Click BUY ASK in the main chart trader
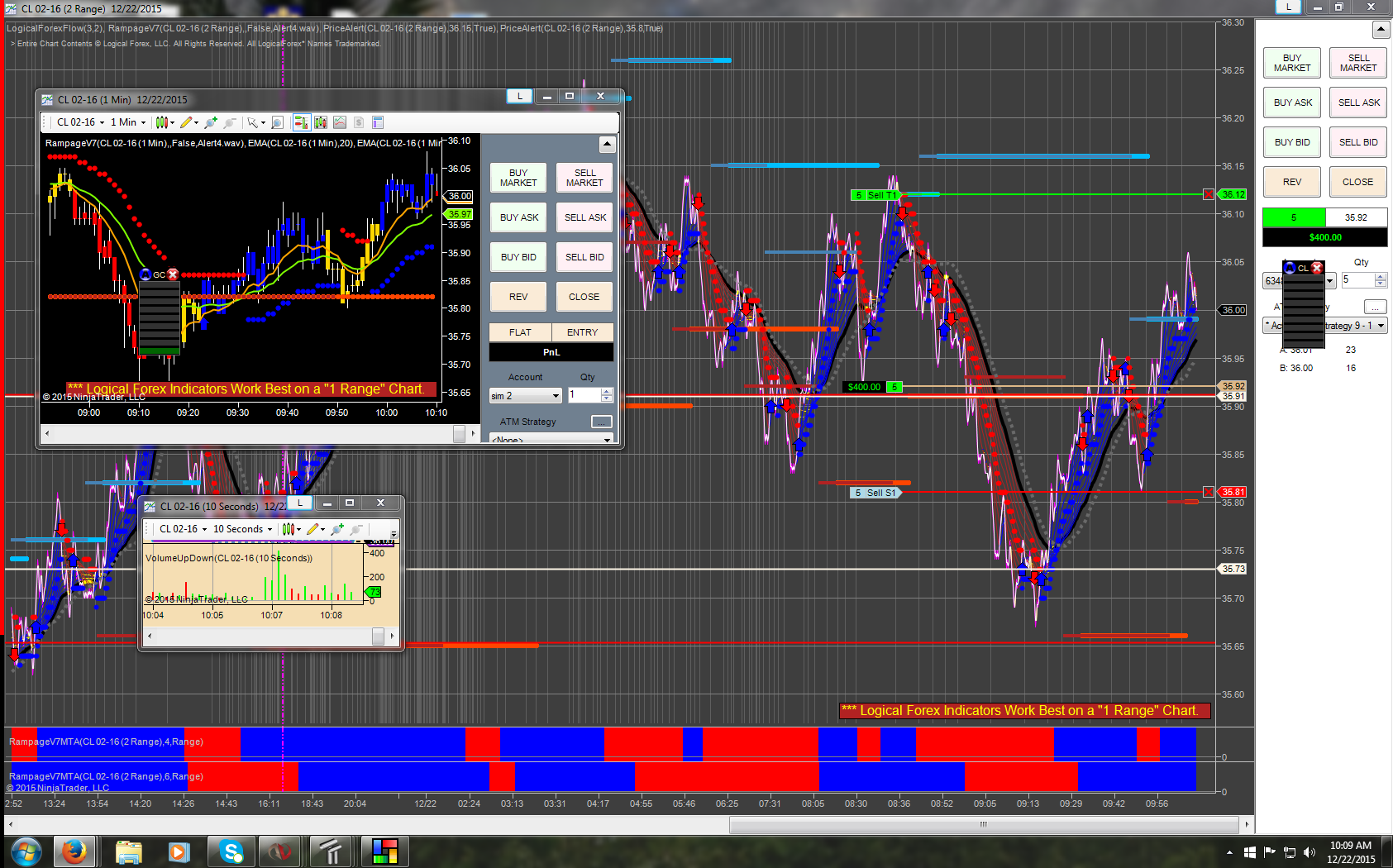The height and width of the screenshot is (868, 1393). click(x=1292, y=103)
